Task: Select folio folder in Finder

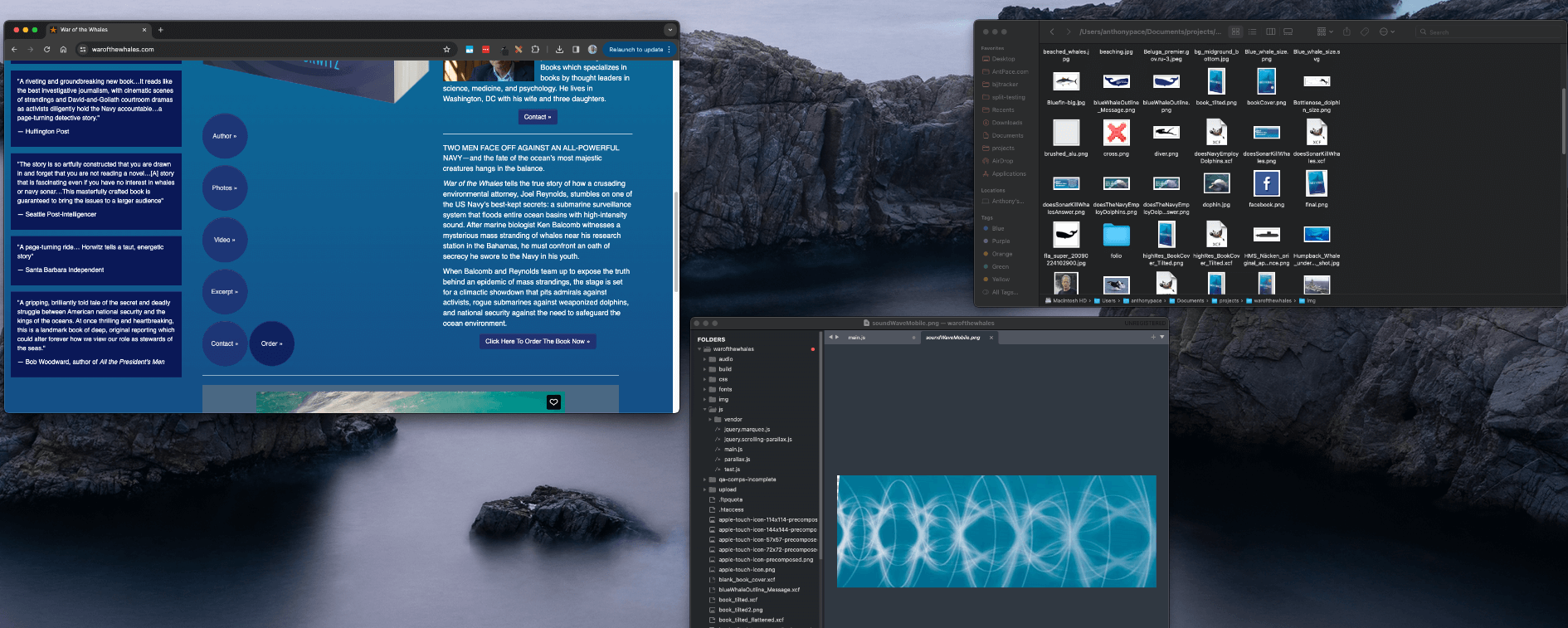Action: click(1116, 235)
